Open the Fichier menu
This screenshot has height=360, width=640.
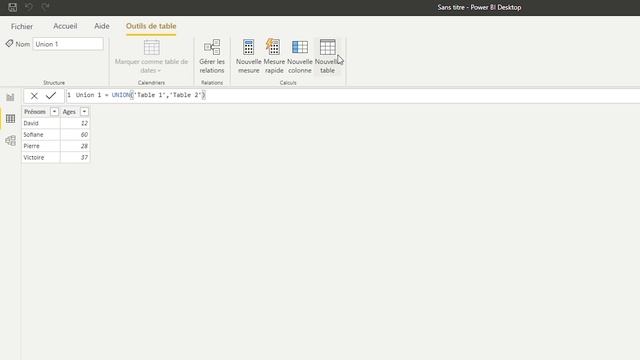(x=22, y=26)
